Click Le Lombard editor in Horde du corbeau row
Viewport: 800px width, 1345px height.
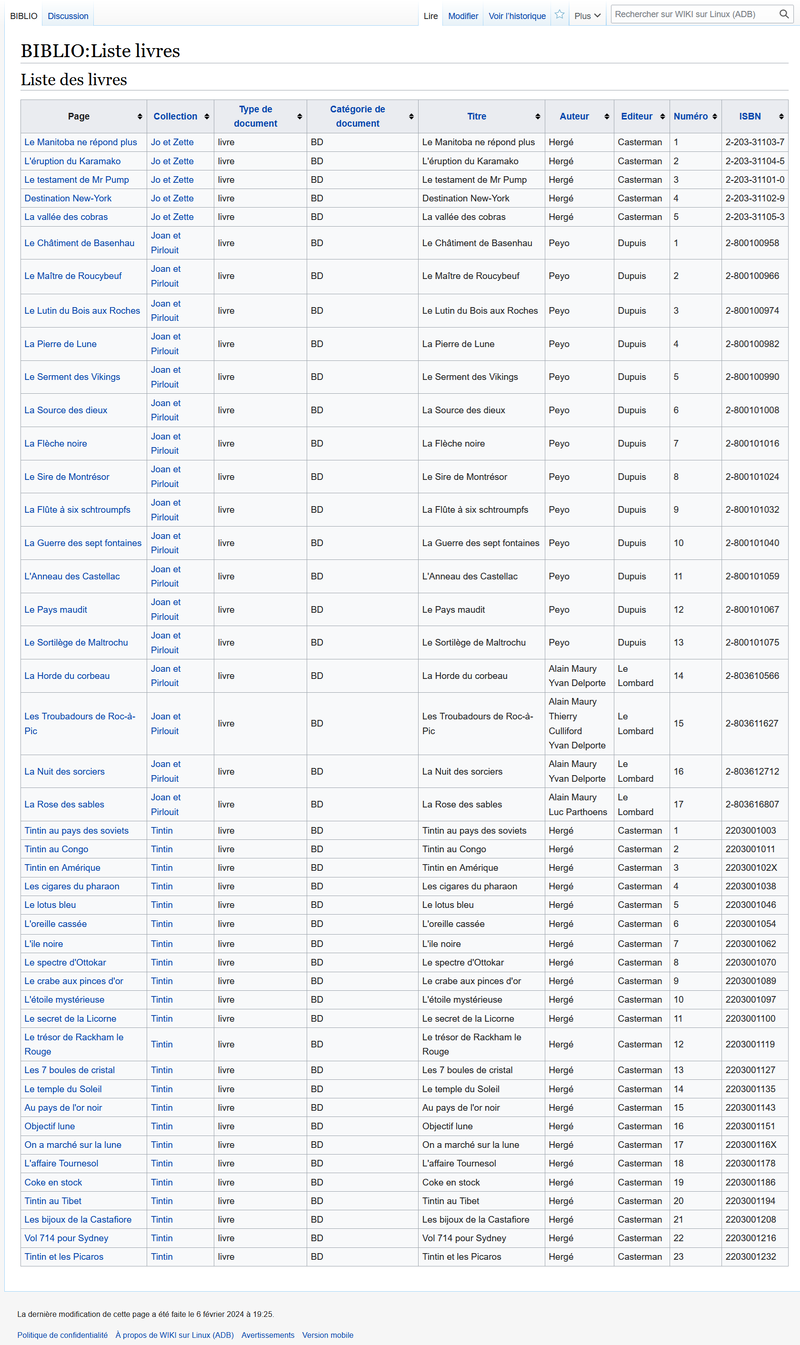click(x=636, y=676)
